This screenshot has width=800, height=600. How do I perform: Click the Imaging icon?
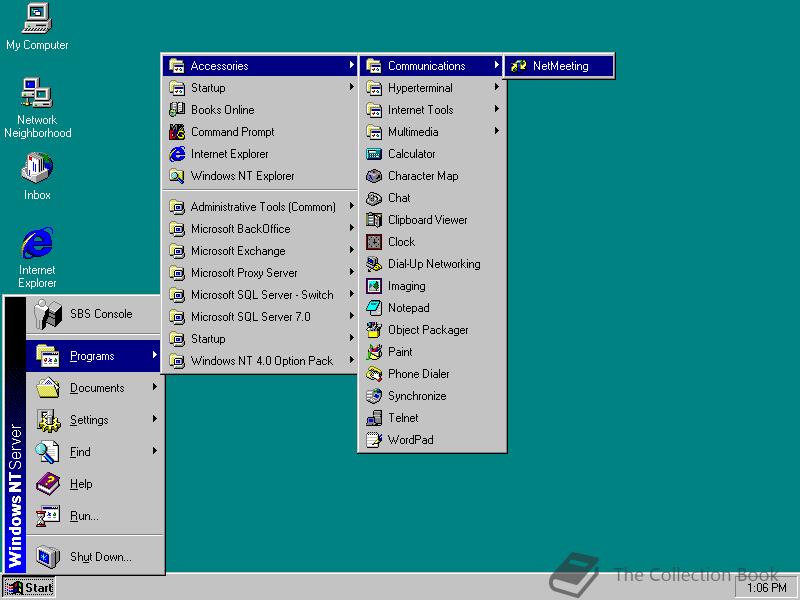click(374, 286)
